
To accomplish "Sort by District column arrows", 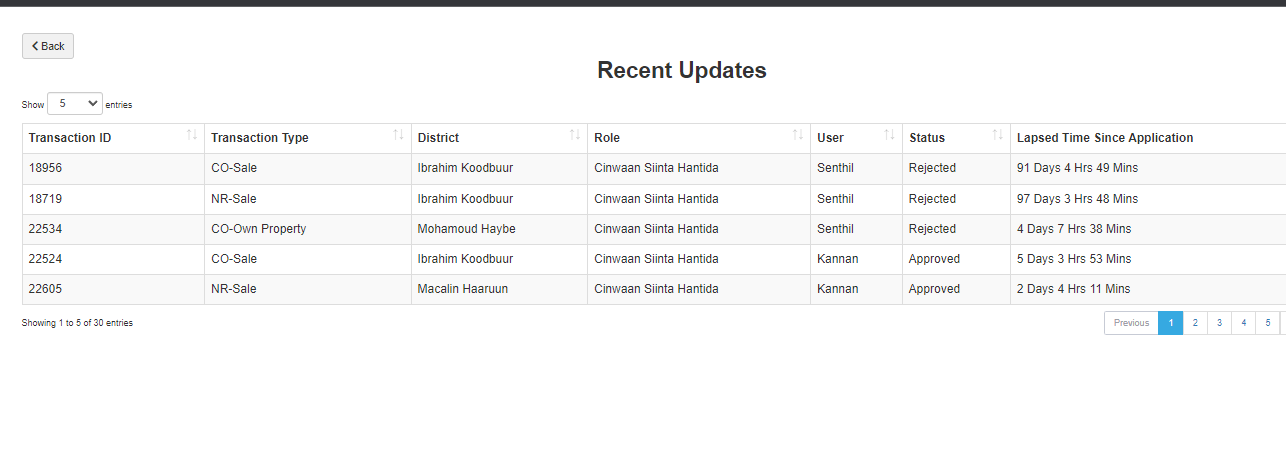I will click(575, 135).
